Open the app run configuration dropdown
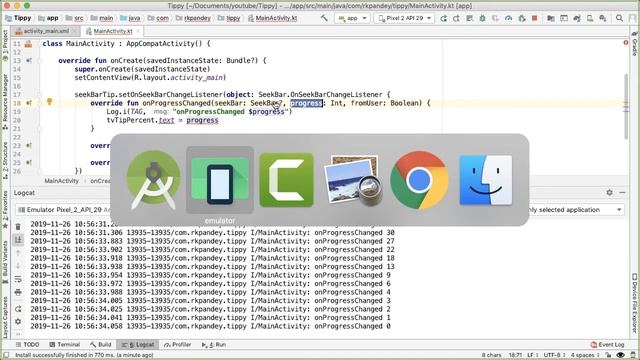Viewport: 640px width, 360px height. coord(352,18)
